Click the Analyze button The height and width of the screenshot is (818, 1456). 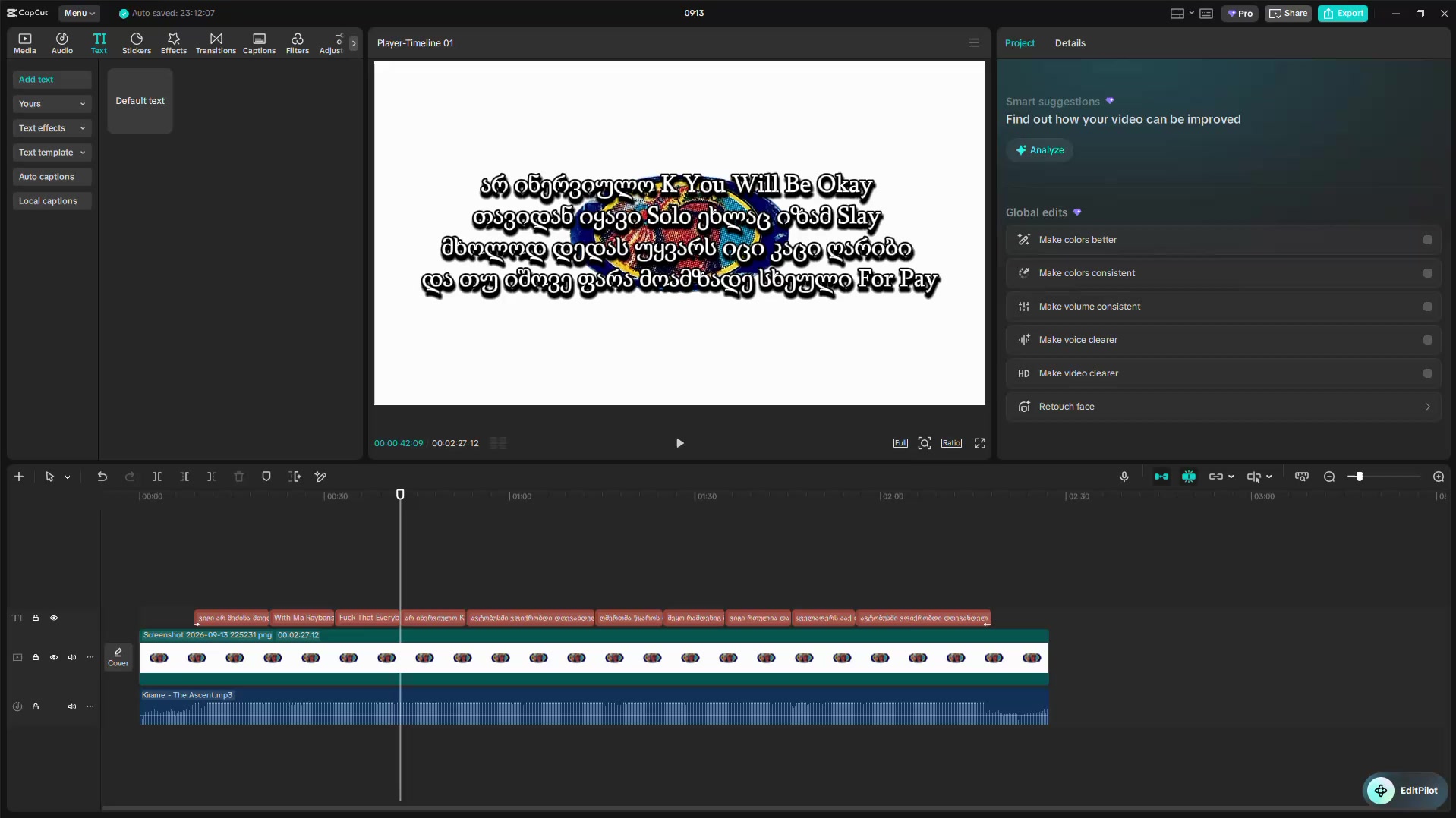click(1040, 150)
